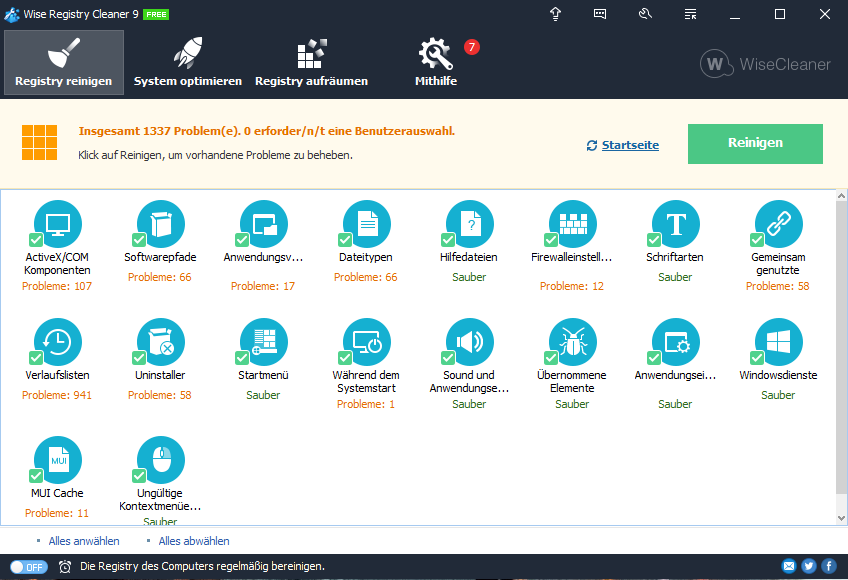The image size is (848, 580).
Task: Open the Facebook icon in status bar
Action: coord(829,566)
